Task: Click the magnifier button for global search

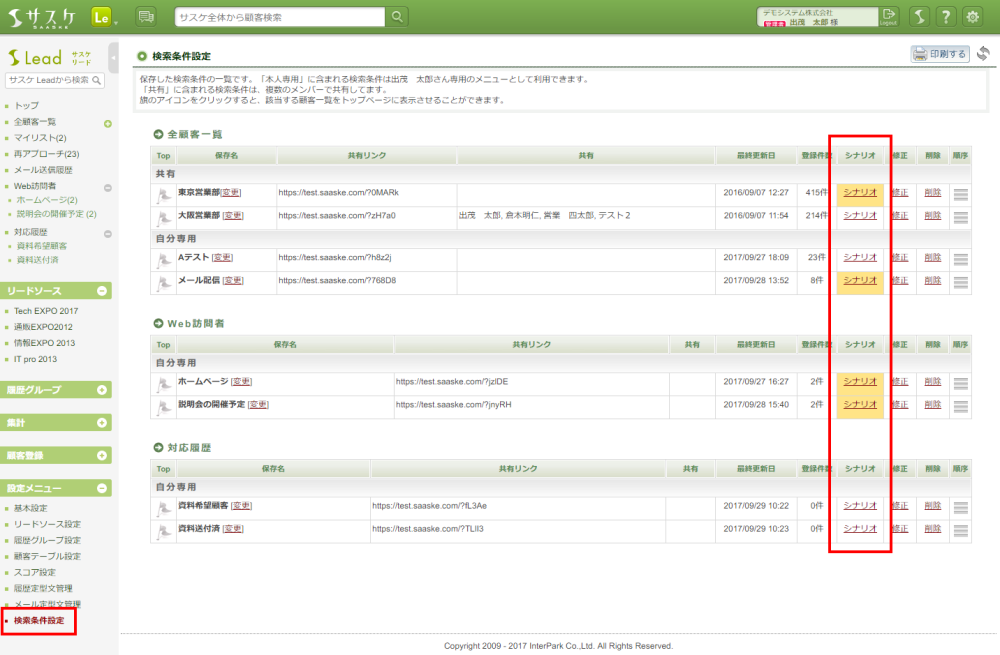Action: click(398, 17)
